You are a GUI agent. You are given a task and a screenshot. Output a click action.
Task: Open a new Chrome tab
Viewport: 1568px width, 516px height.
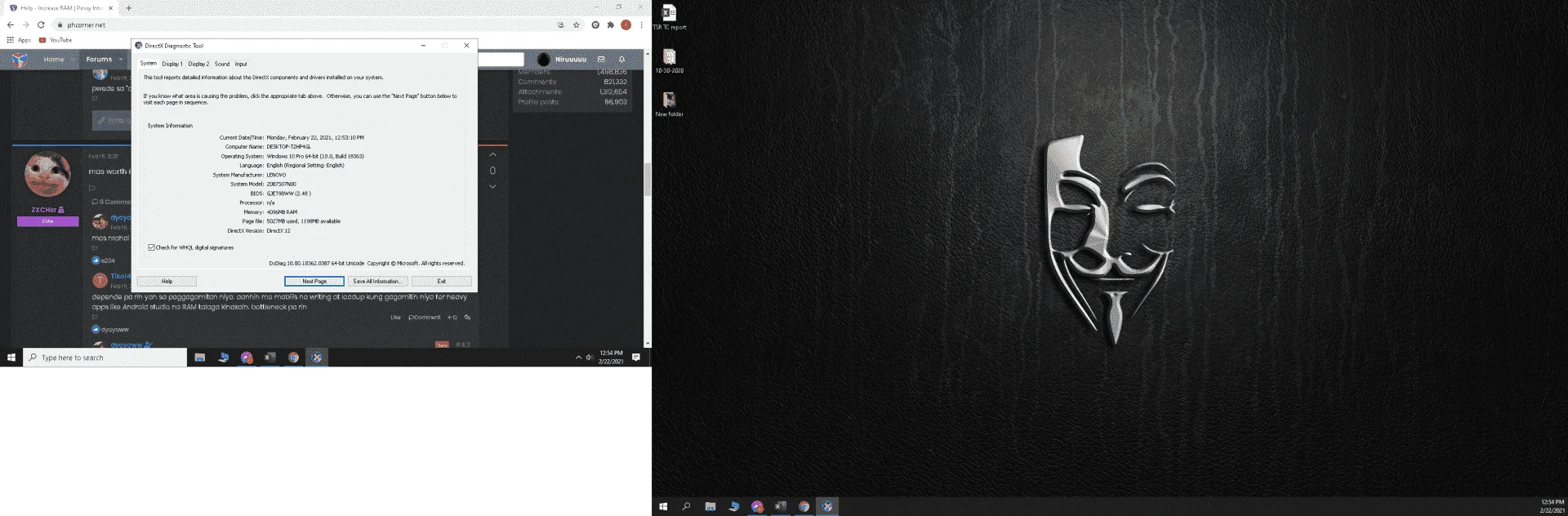(128, 8)
